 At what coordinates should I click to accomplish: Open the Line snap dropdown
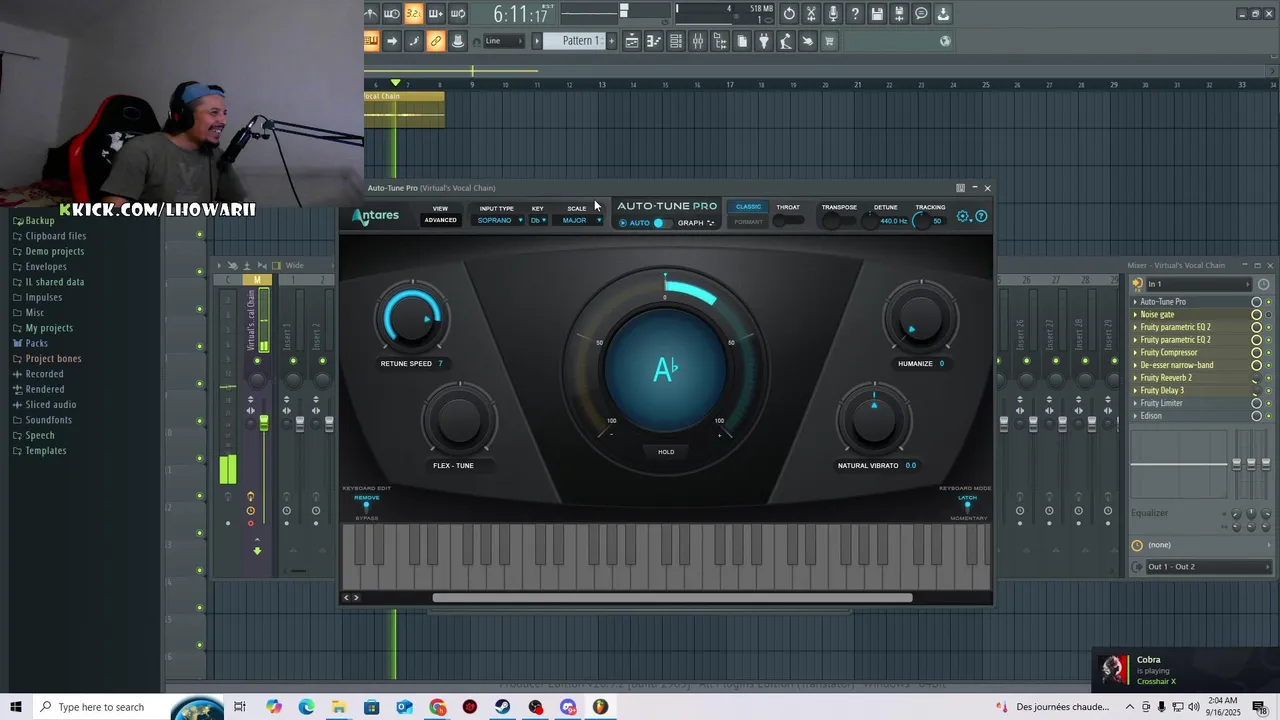504,41
